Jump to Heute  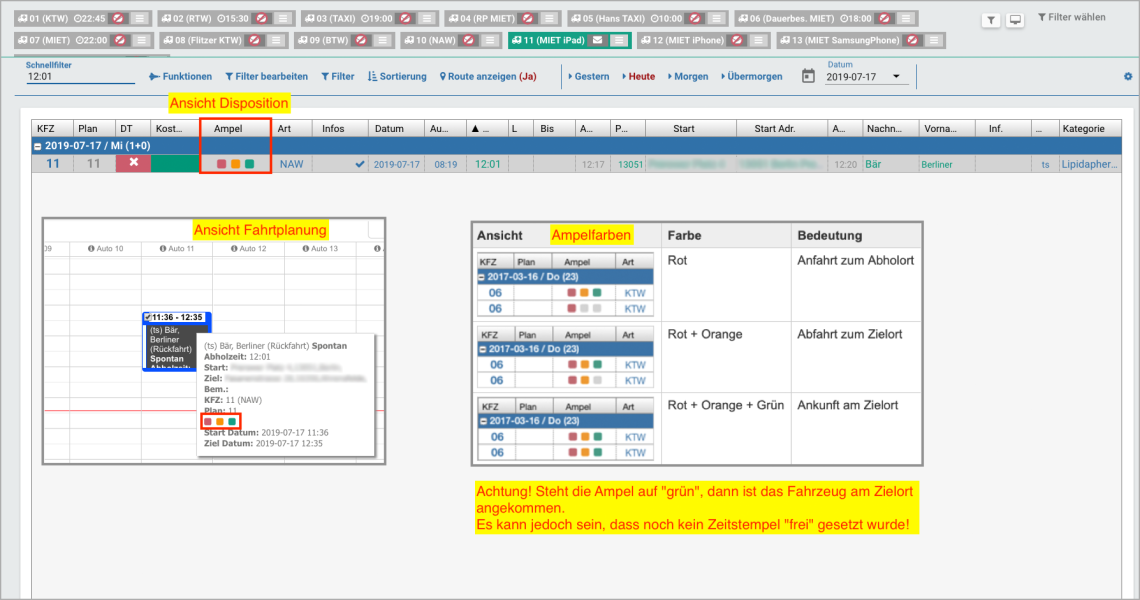tap(639, 76)
